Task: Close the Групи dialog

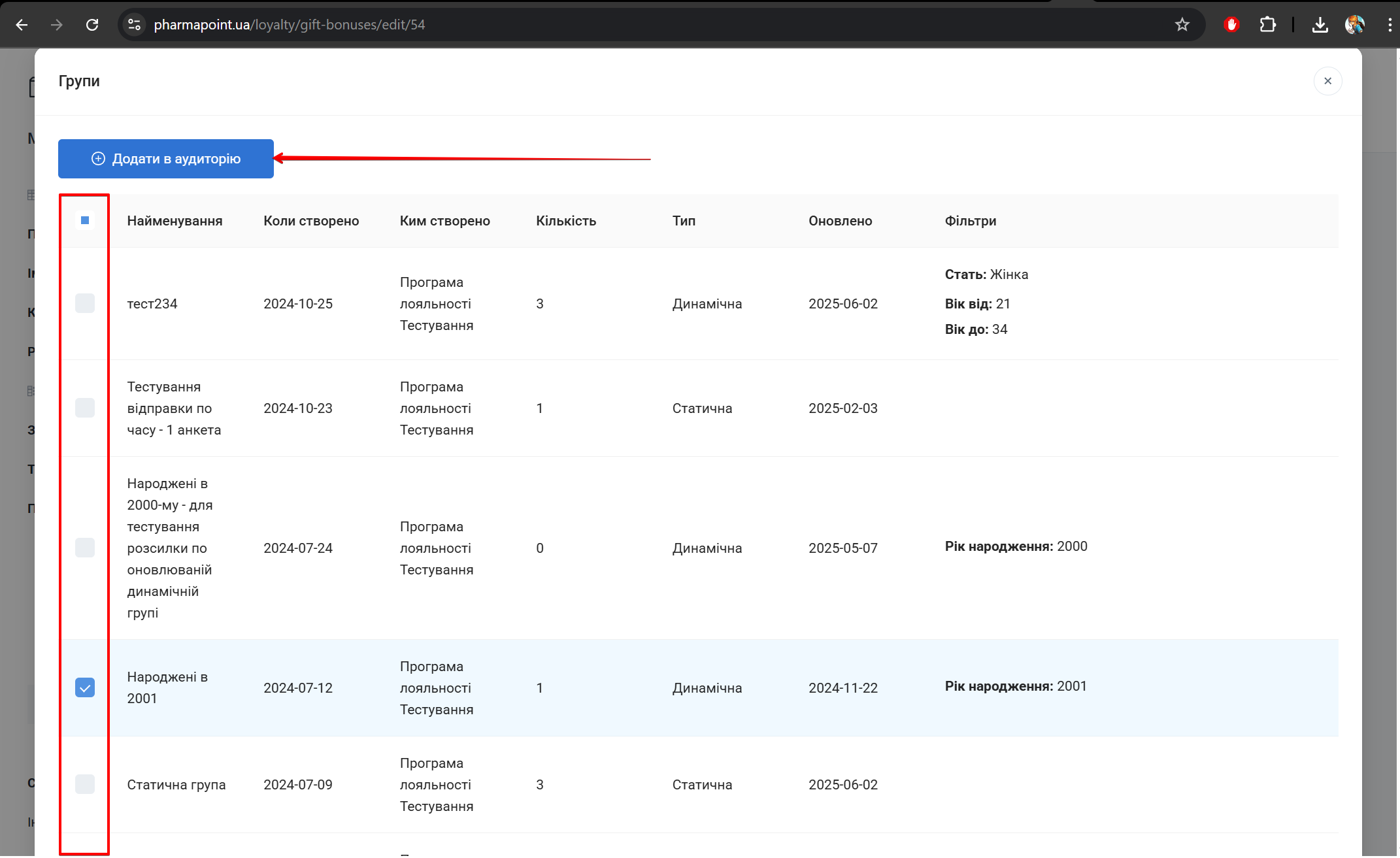Action: 1327,81
